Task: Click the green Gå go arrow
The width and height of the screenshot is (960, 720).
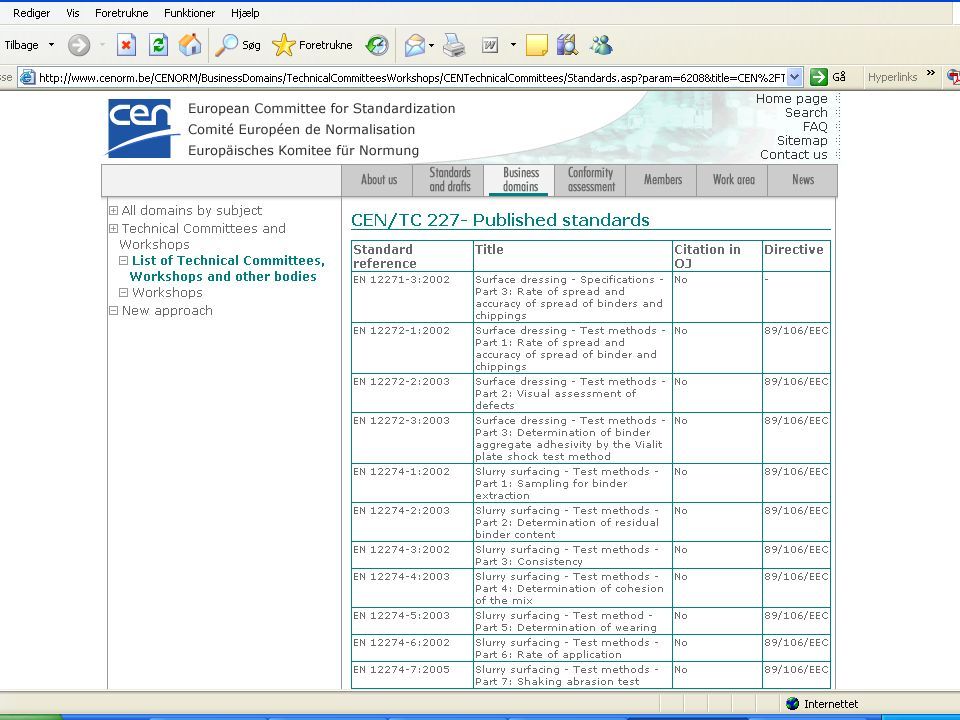Action: [x=819, y=77]
